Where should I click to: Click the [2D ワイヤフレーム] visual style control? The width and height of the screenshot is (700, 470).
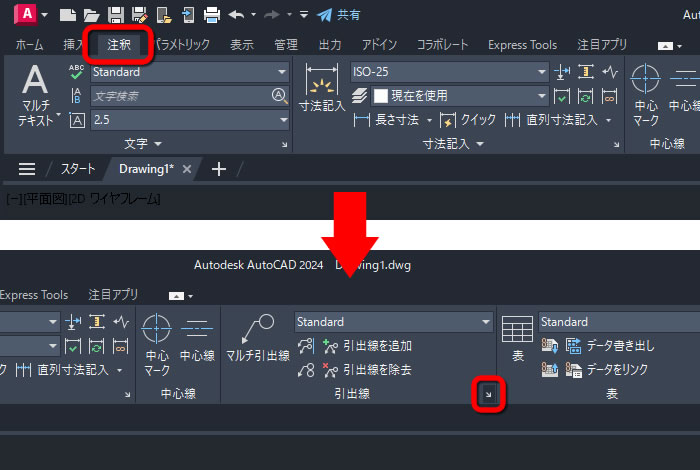(114, 199)
